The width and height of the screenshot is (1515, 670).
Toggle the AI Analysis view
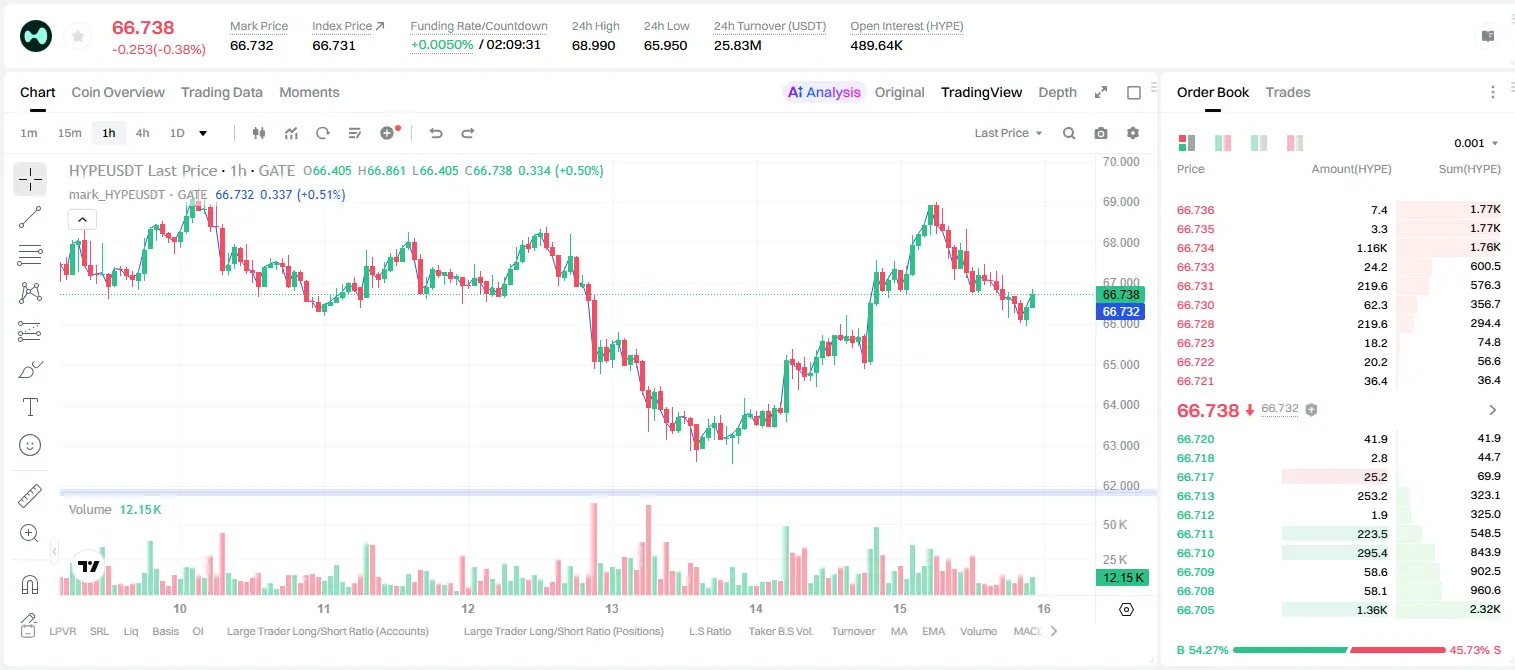tap(824, 92)
